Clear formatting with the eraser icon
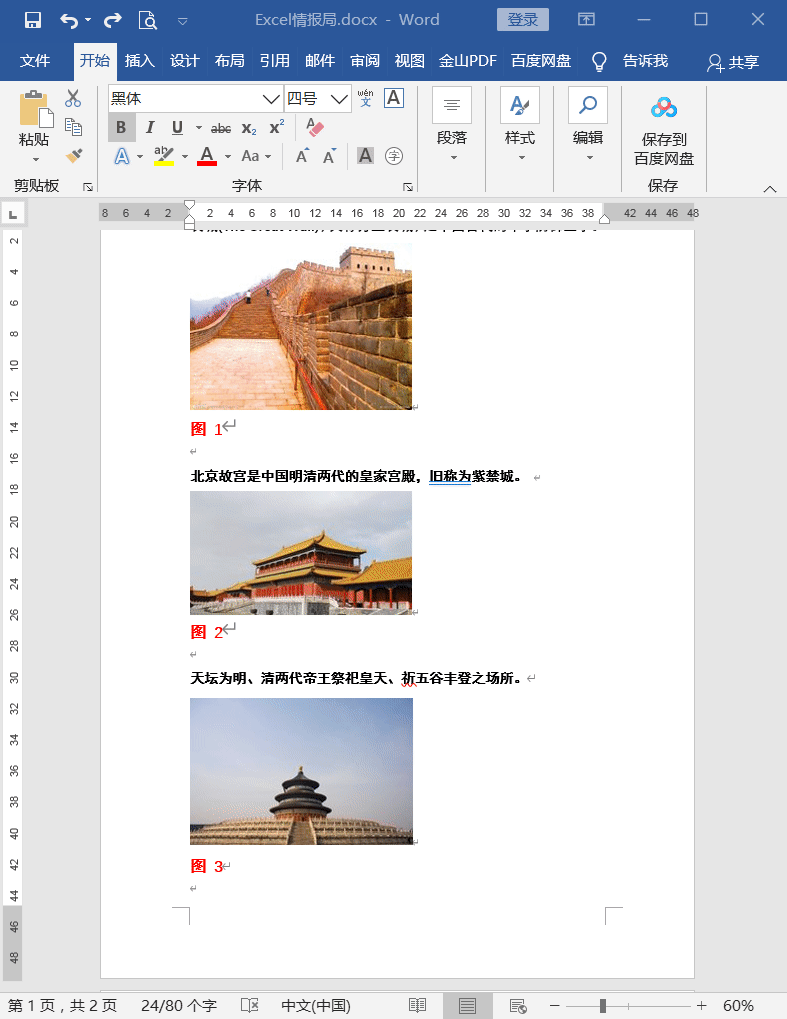Image resolution: width=787 pixels, height=1019 pixels. 315,127
